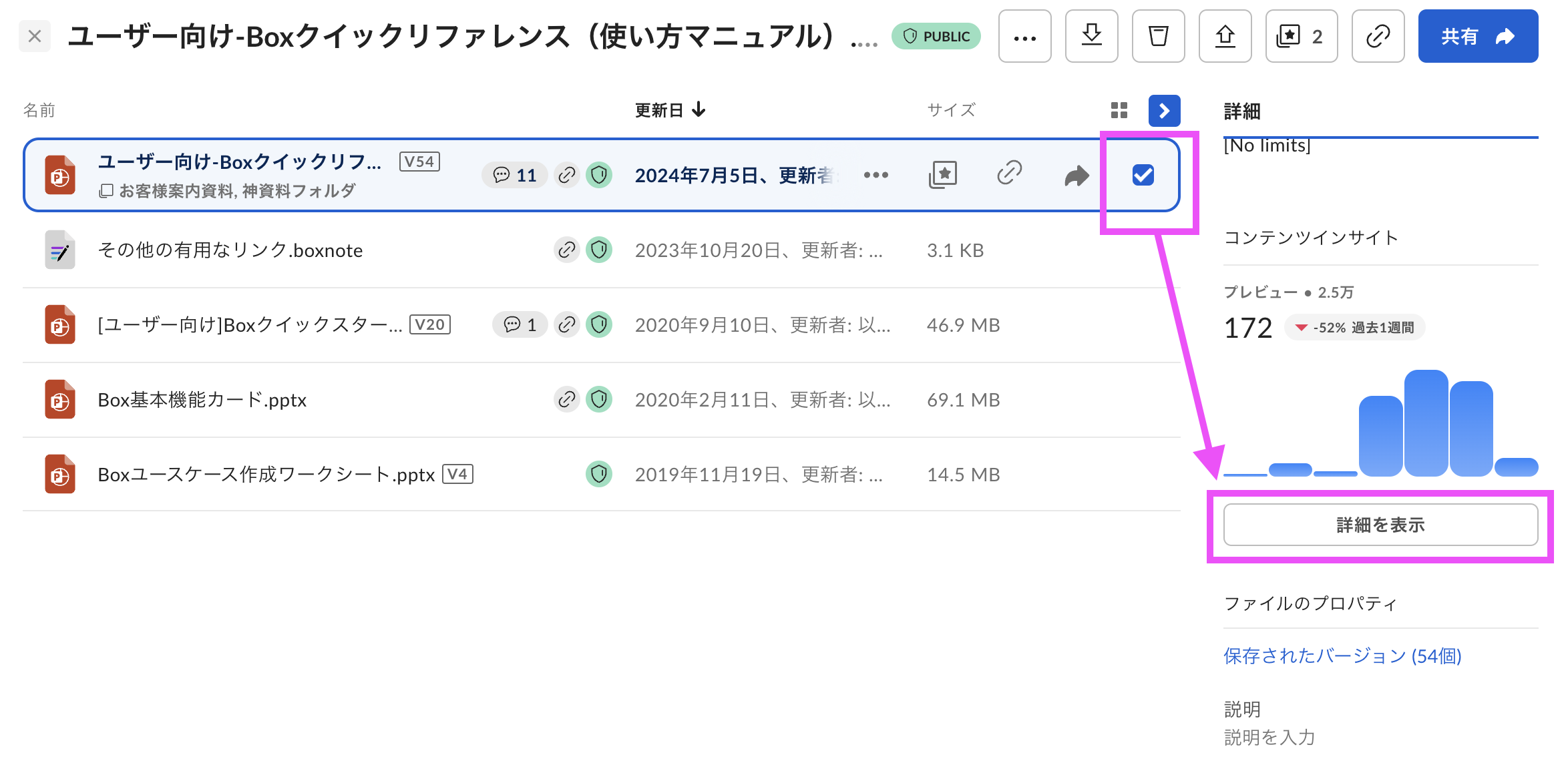This screenshot has height=773, width=1568.
Task: Sort by サイズ column header
Action: click(x=951, y=110)
